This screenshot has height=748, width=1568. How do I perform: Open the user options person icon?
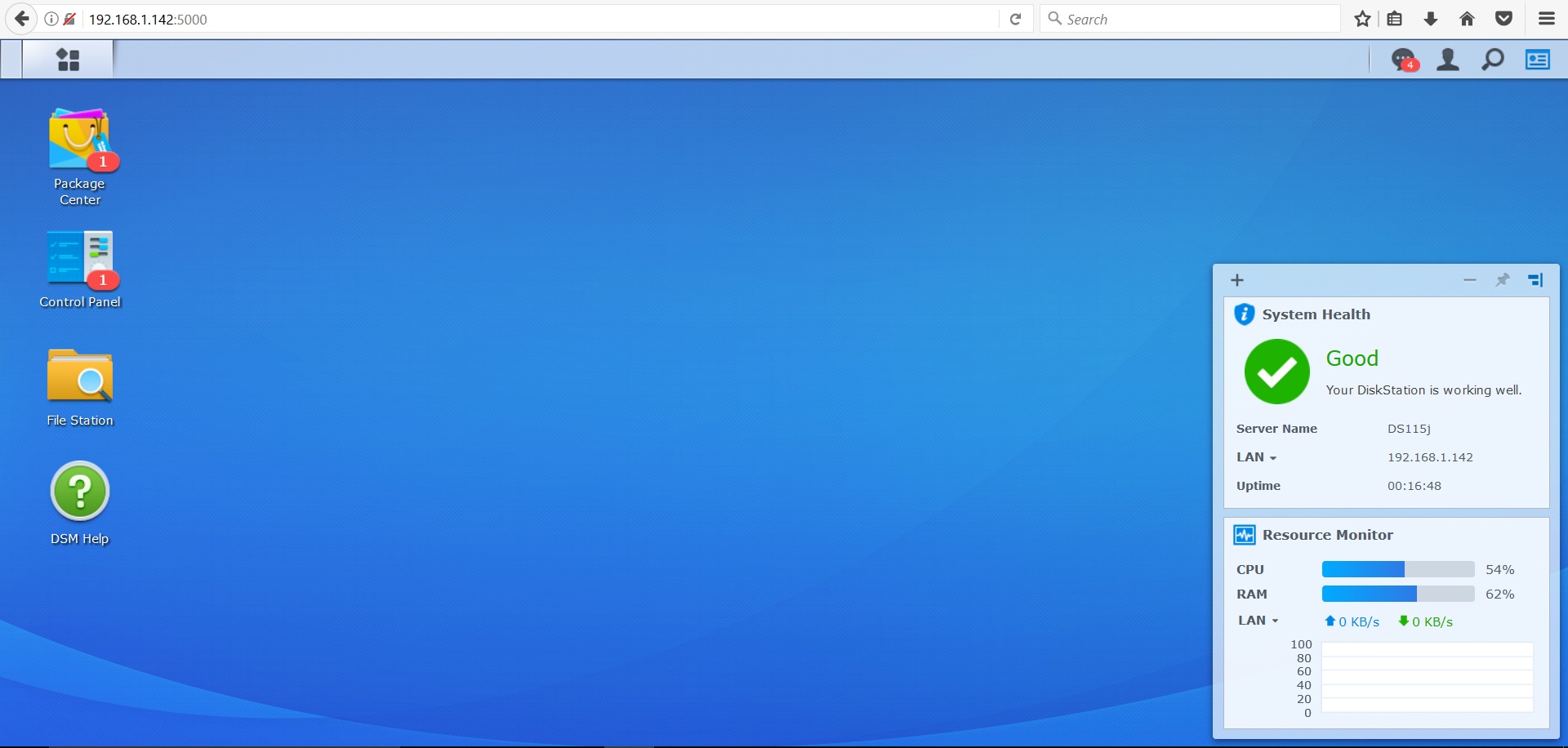tap(1448, 60)
